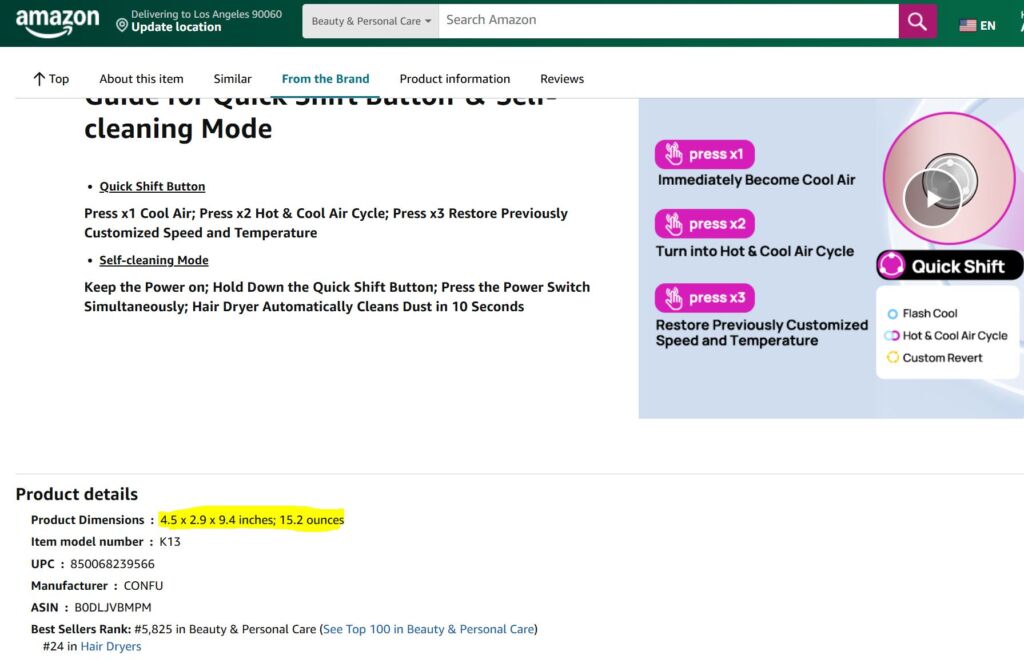Select the About this item tab
Screen dimensions: 1024x659
pos(141,79)
